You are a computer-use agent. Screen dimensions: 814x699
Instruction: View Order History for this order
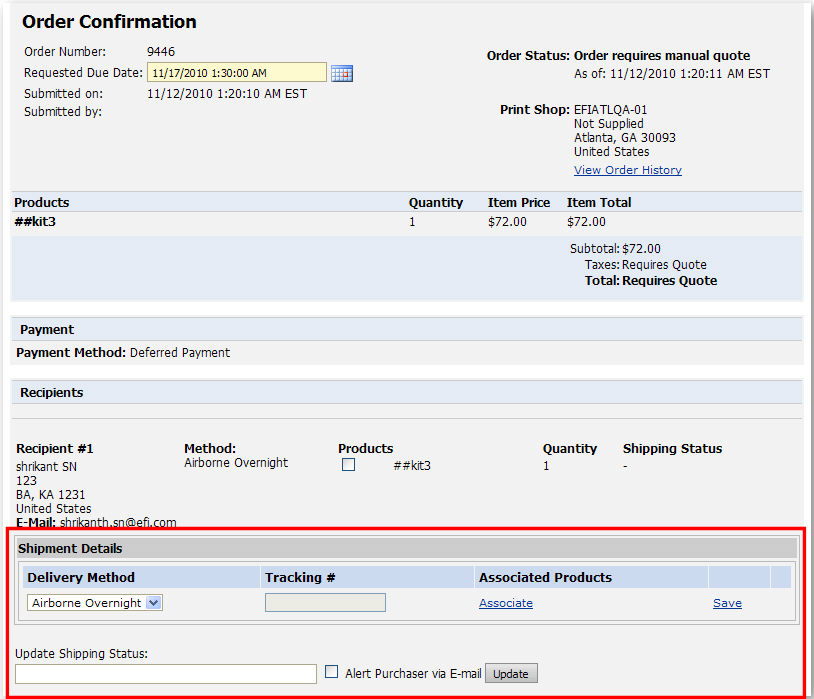(x=627, y=169)
